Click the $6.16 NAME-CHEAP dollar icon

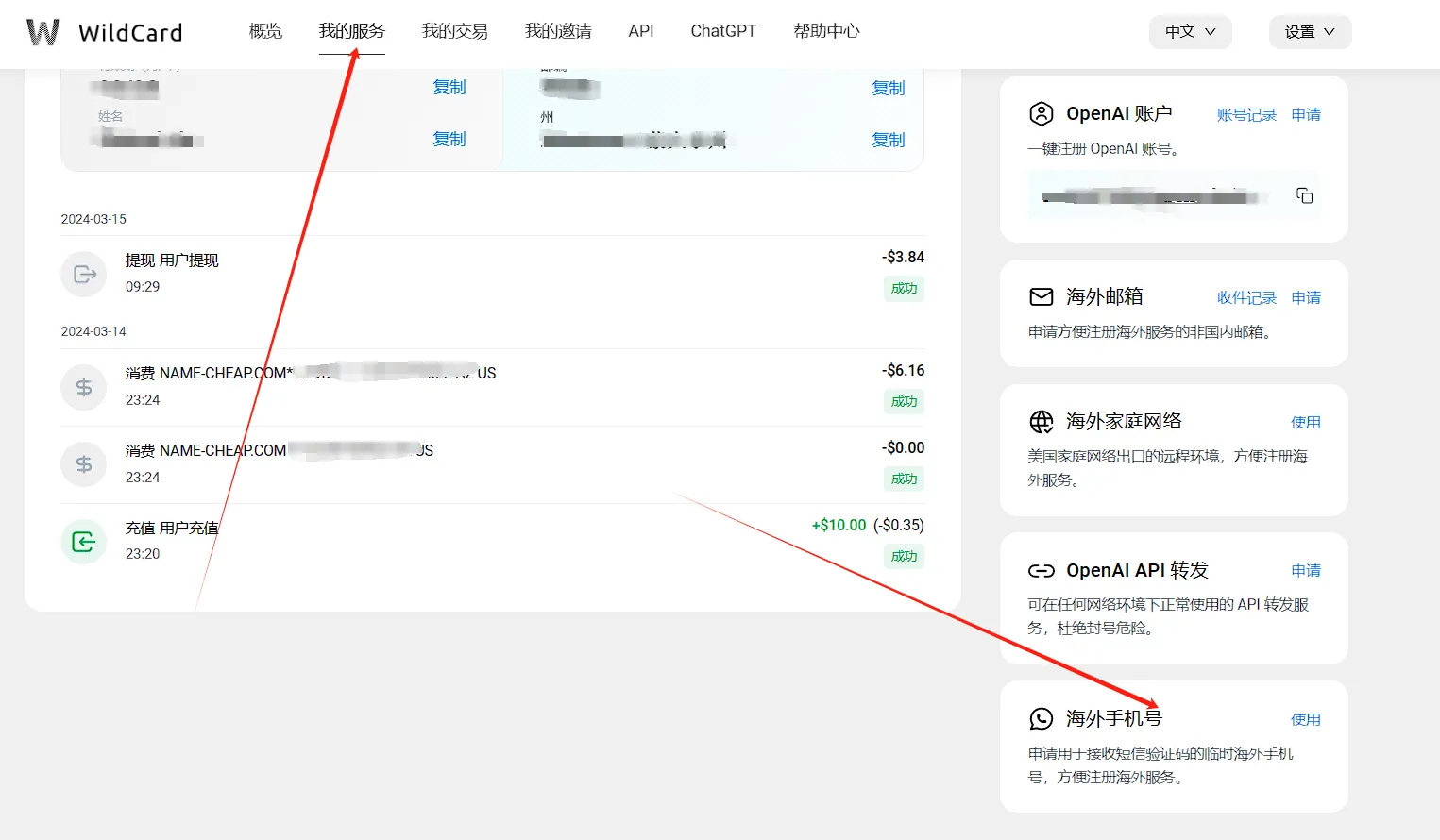(84, 387)
